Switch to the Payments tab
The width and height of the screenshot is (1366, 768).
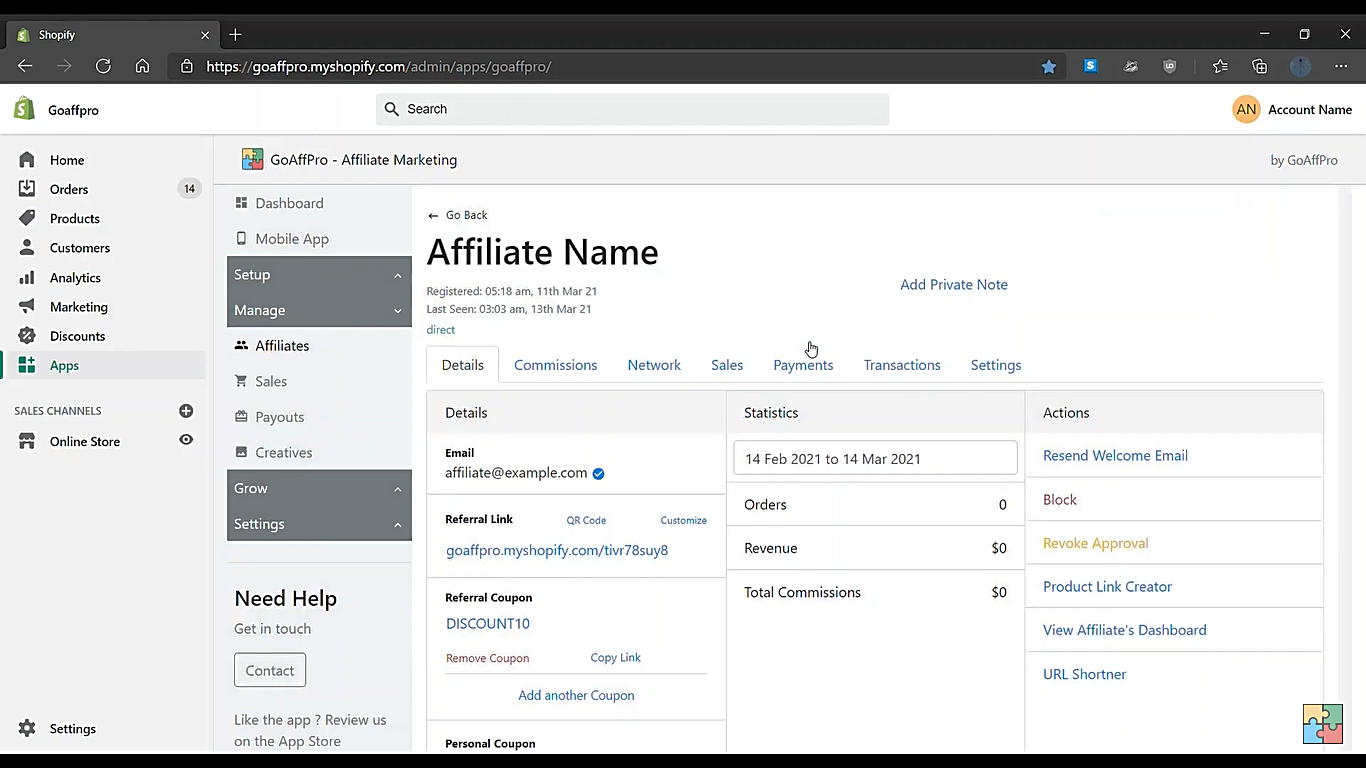tap(803, 365)
